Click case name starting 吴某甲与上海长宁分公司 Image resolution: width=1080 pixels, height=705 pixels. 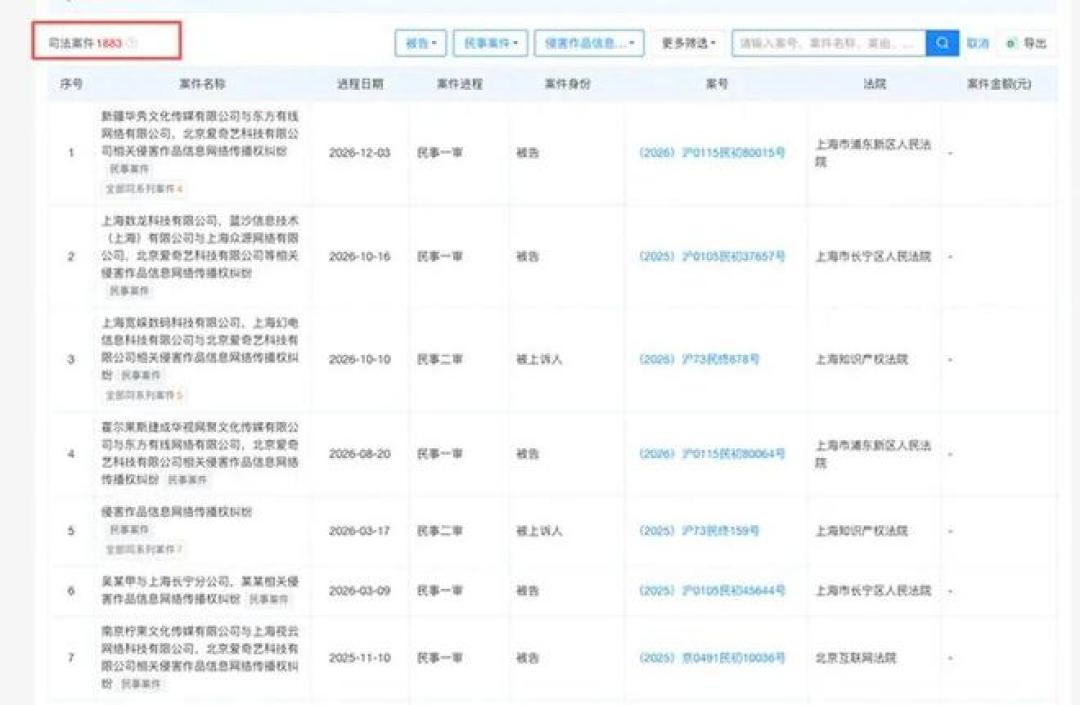click(x=200, y=590)
